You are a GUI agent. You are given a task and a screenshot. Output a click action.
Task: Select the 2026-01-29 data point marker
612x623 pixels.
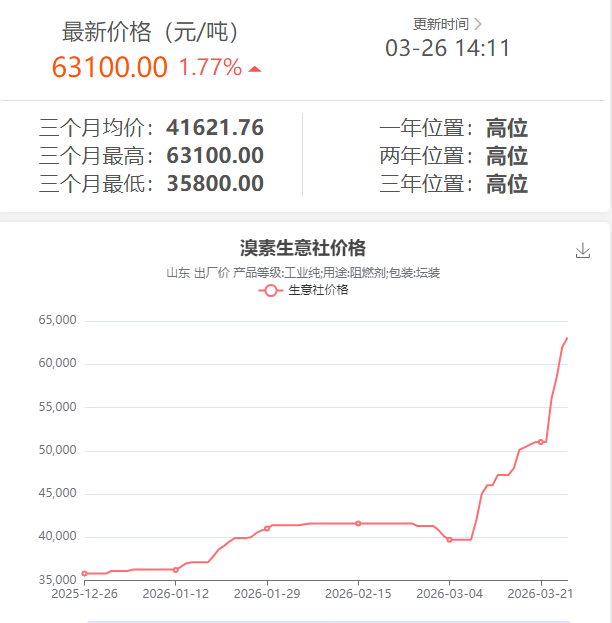[x=267, y=528]
